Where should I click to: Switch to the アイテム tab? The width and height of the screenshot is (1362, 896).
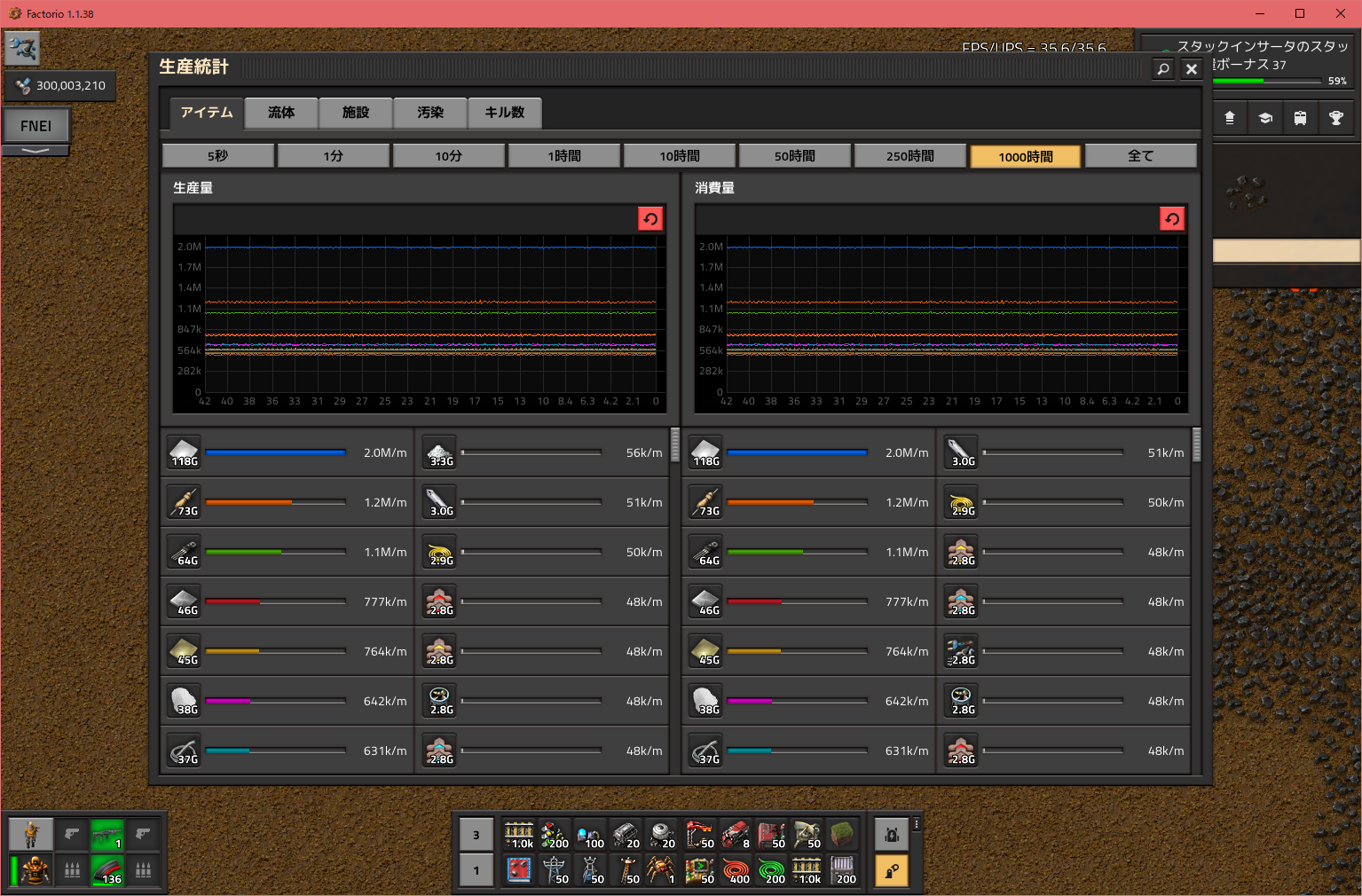click(x=207, y=113)
